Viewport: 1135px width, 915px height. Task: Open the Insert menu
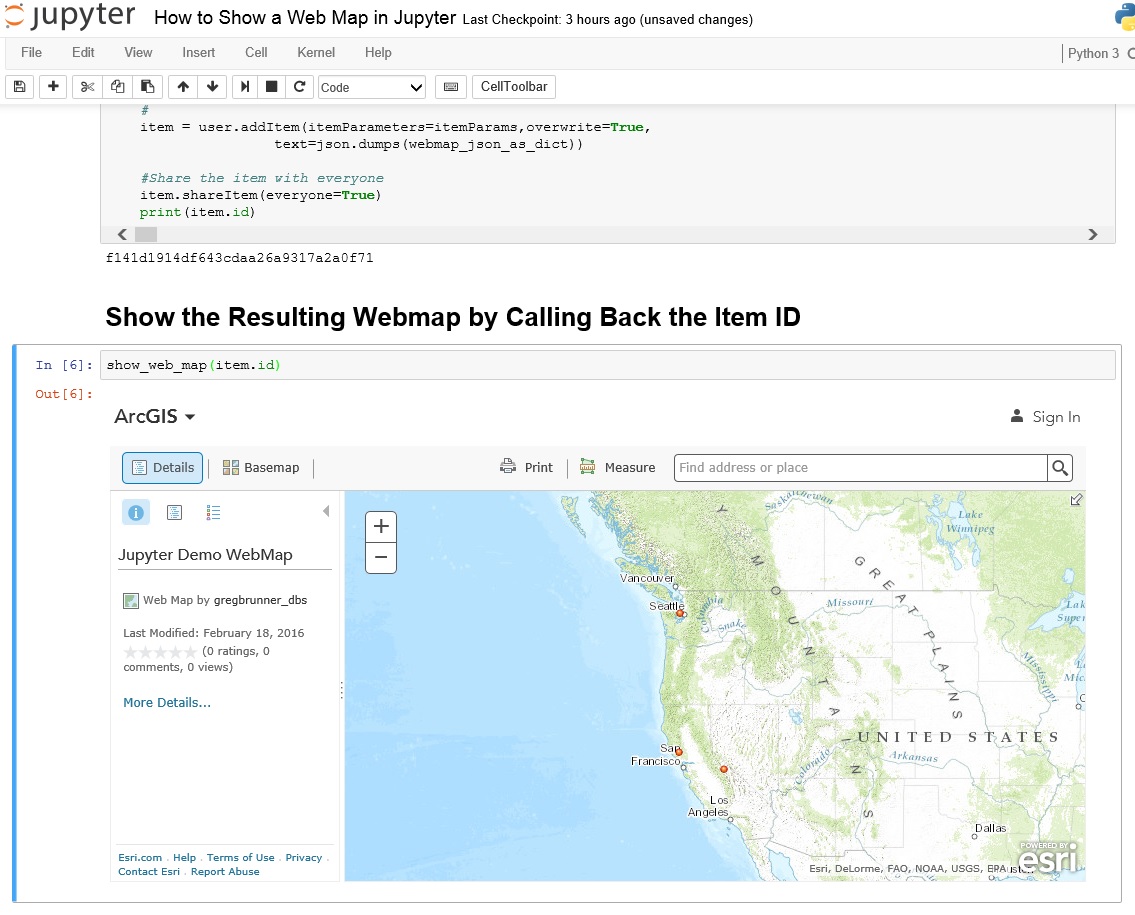[x=198, y=52]
